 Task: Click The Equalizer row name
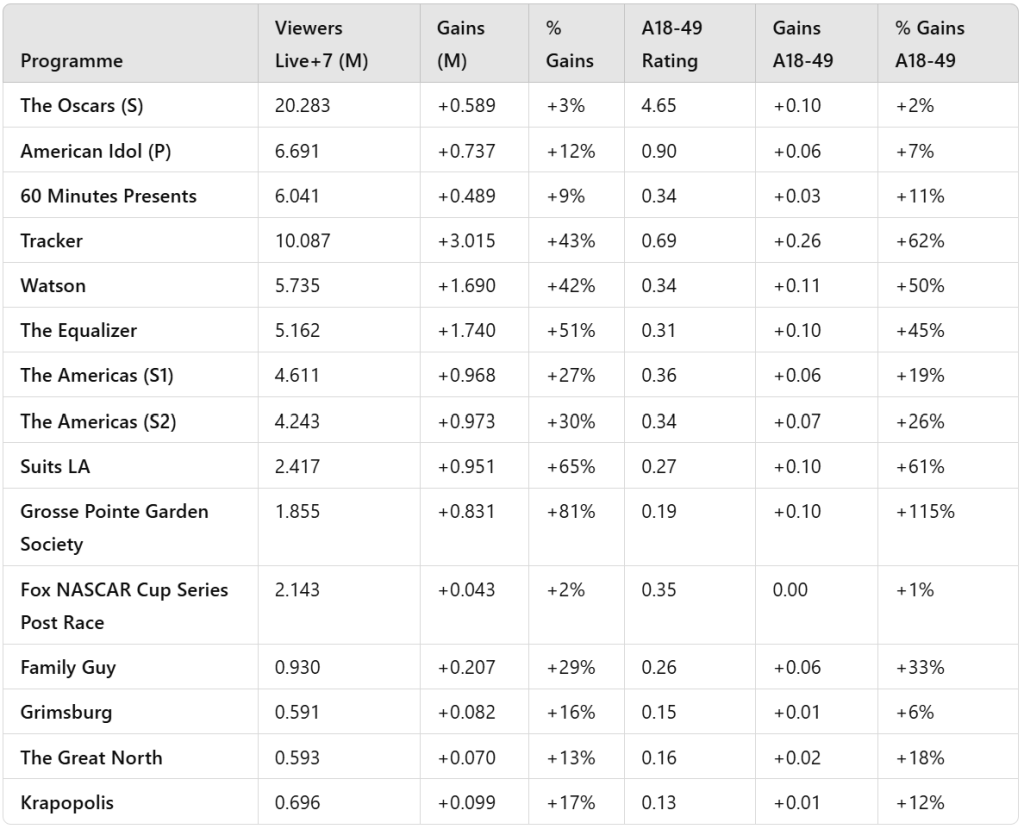pos(79,331)
